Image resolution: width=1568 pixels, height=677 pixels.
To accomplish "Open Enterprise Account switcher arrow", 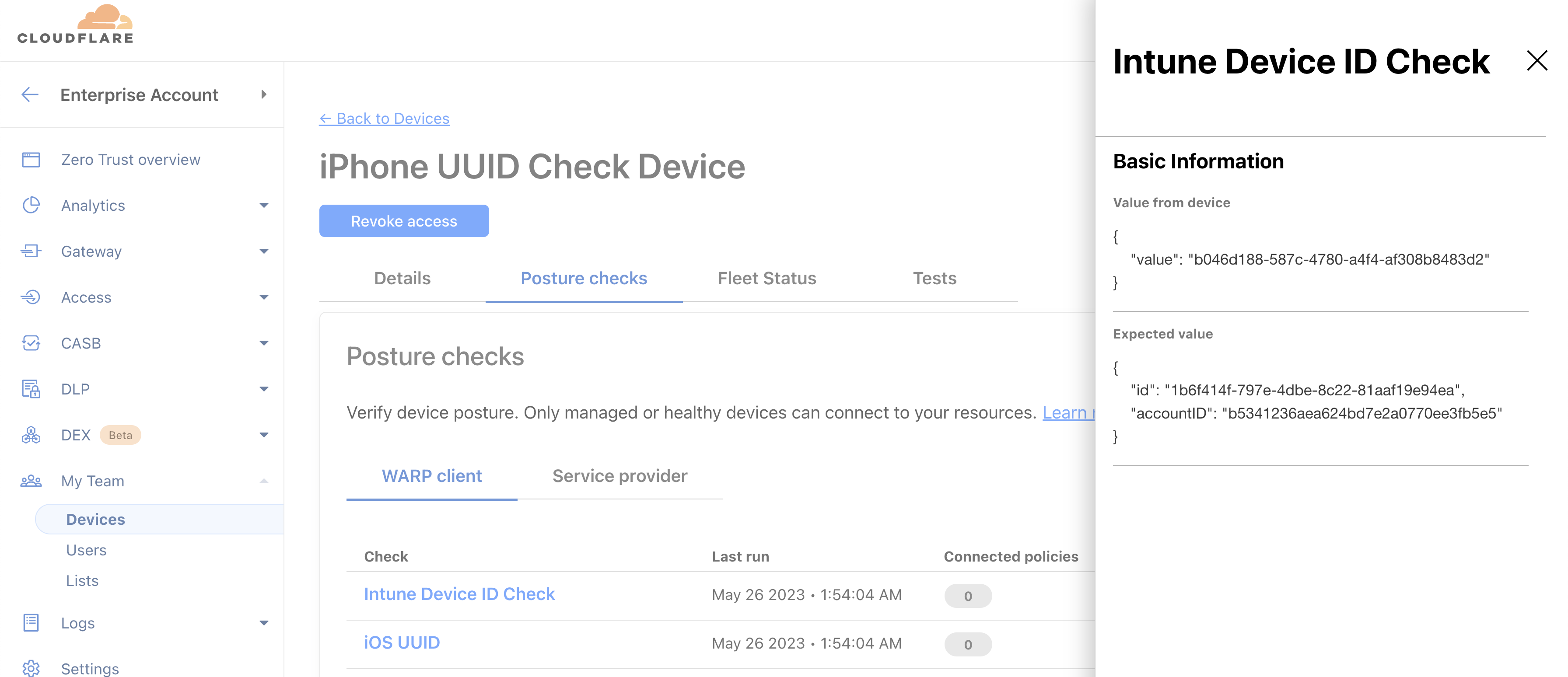I will click(x=263, y=94).
